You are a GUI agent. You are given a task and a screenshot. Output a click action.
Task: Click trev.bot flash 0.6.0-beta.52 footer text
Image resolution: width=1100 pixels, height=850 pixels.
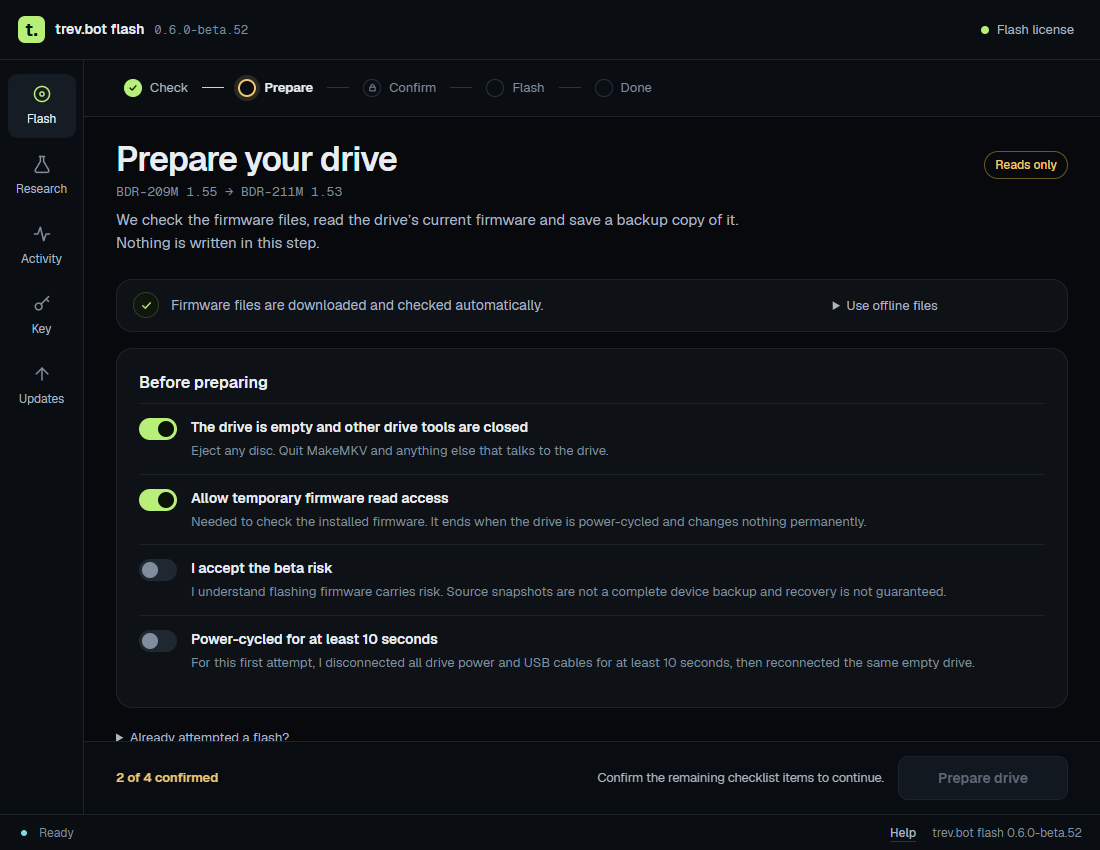click(1006, 832)
